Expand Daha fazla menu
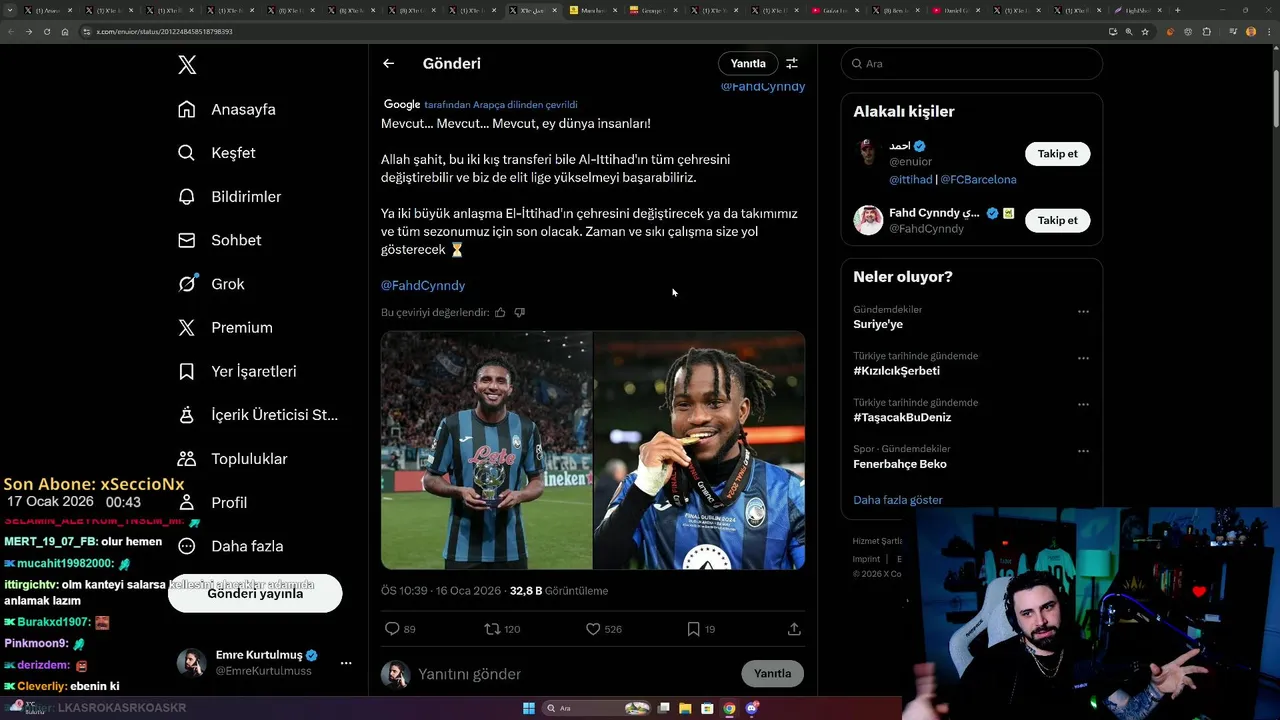This screenshot has height=720, width=1280. pyautogui.click(x=230, y=546)
